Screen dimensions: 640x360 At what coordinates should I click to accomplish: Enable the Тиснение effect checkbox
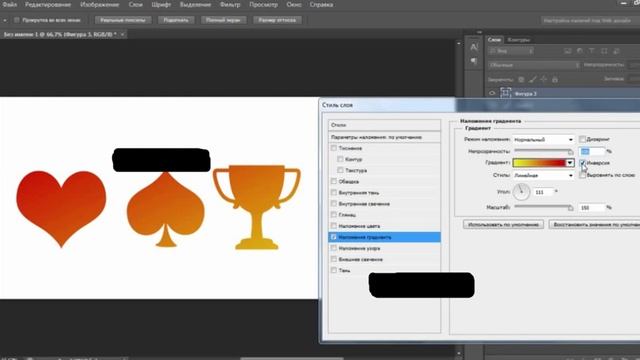[334, 148]
